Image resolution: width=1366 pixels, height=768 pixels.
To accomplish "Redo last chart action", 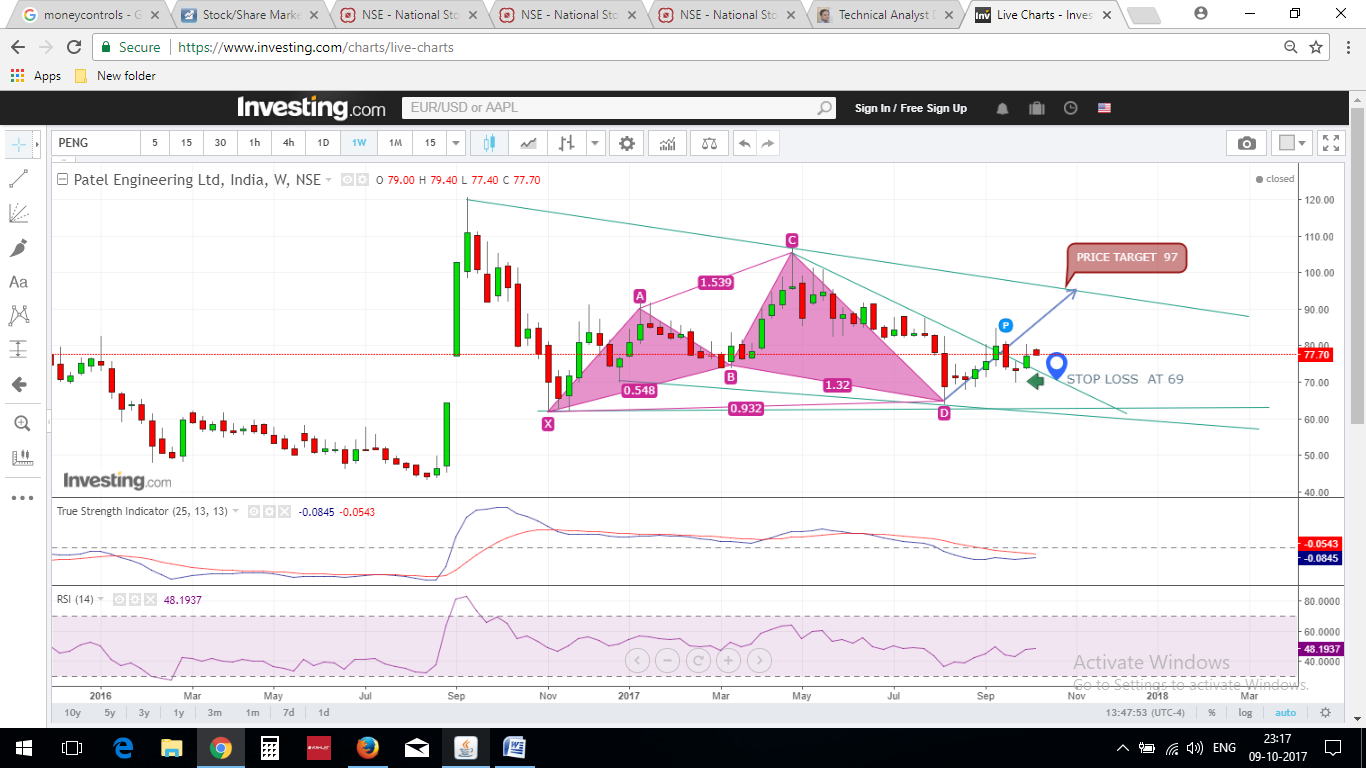I will pos(768,143).
